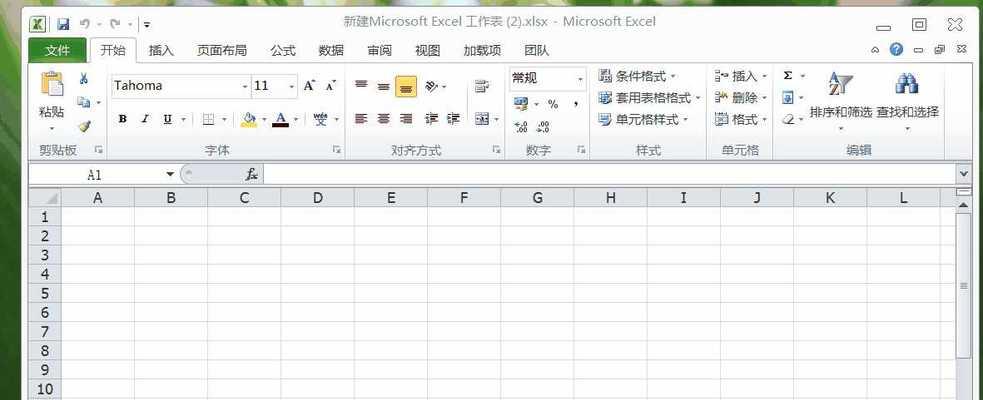Image resolution: width=983 pixels, height=400 pixels.
Task: Click the AutoSum sigma icon
Action: pyautogui.click(x=788, y=76)
